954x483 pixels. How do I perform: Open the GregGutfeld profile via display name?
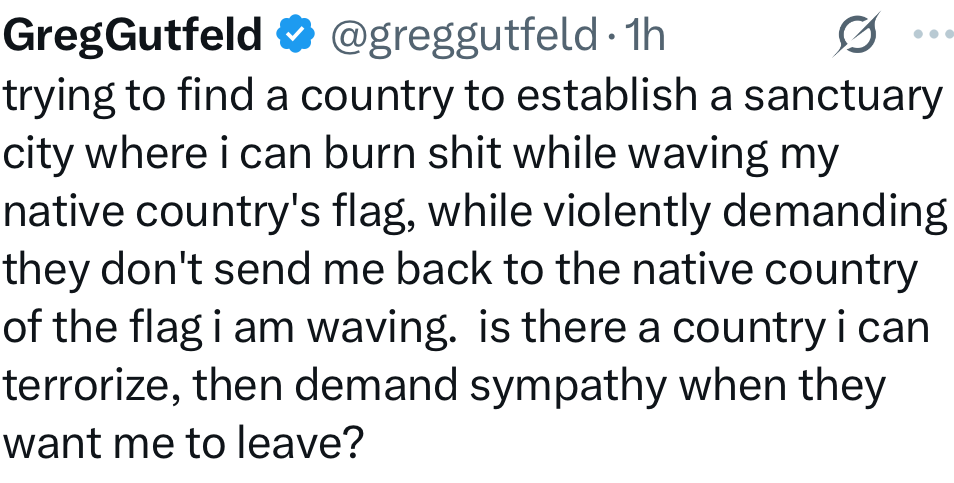click(133, 37)
